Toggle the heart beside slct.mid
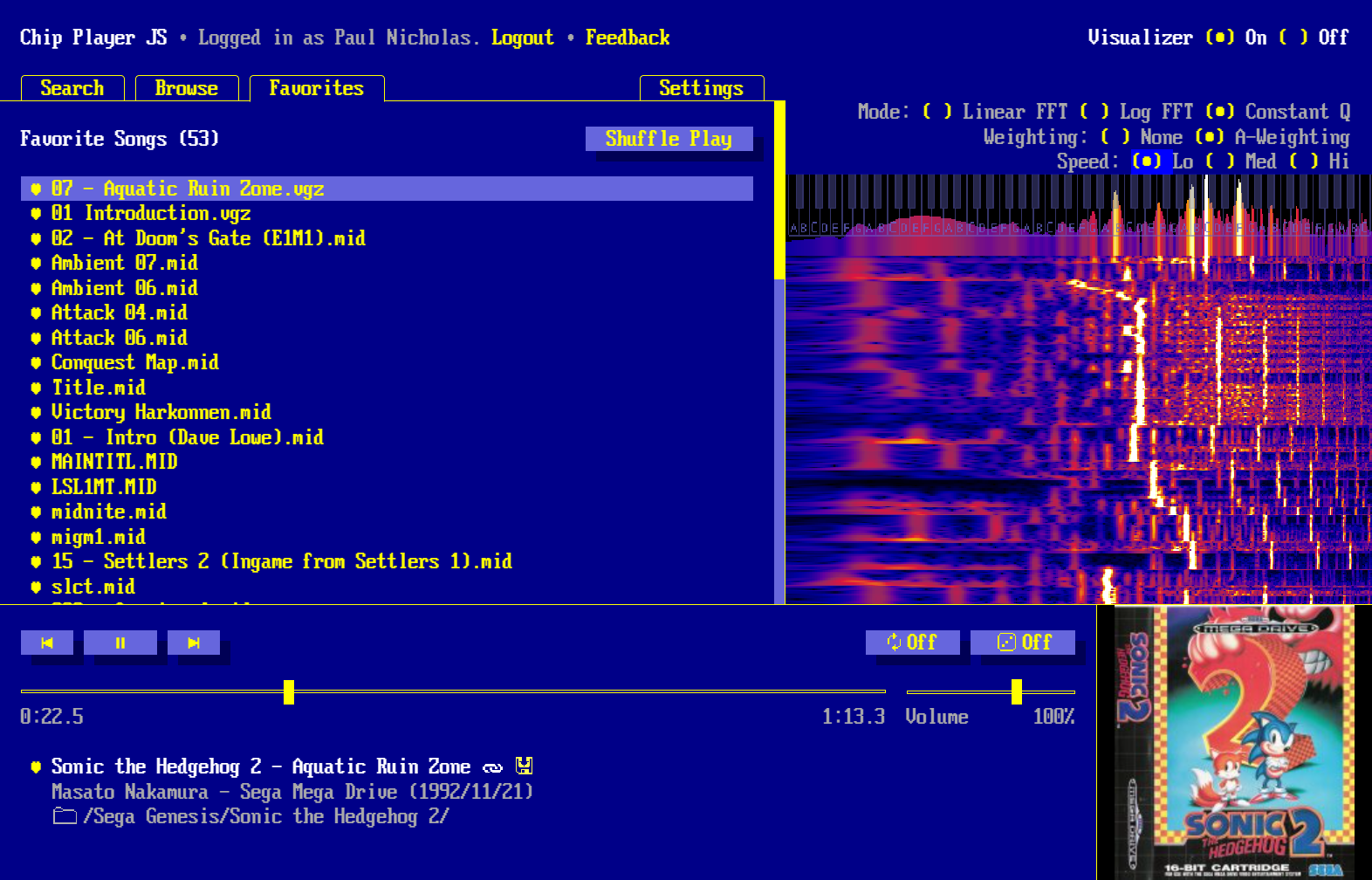 click(36, 587)
